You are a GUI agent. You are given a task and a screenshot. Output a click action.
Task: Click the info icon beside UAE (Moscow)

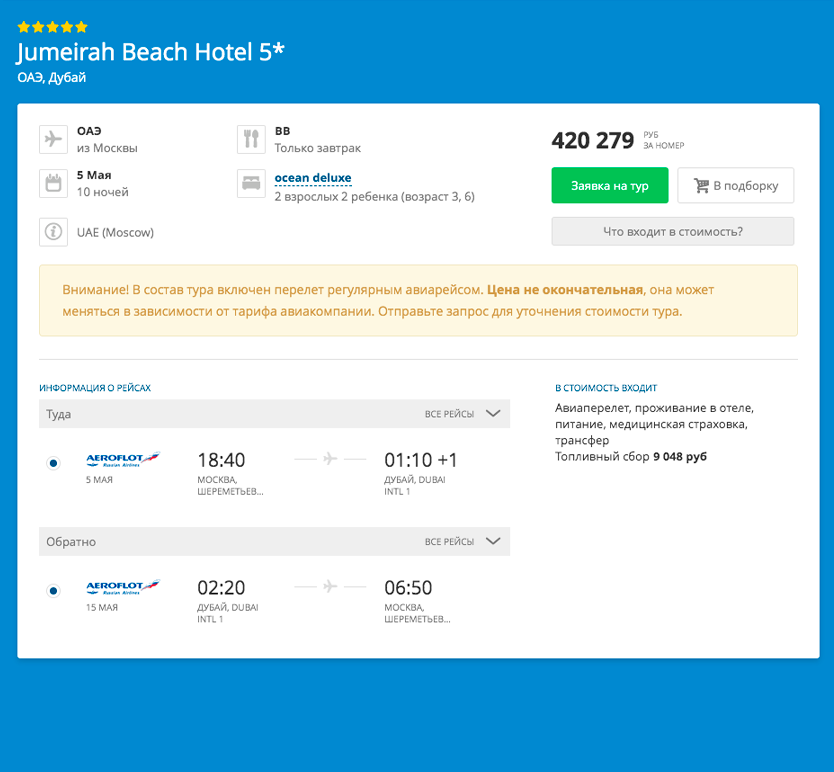pos(53,232)
